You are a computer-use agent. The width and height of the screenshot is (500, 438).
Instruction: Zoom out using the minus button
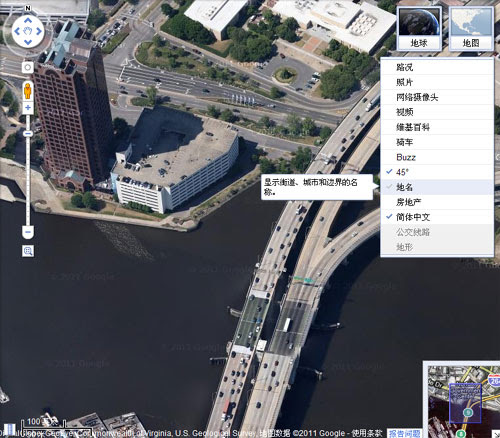click(28, 232)
